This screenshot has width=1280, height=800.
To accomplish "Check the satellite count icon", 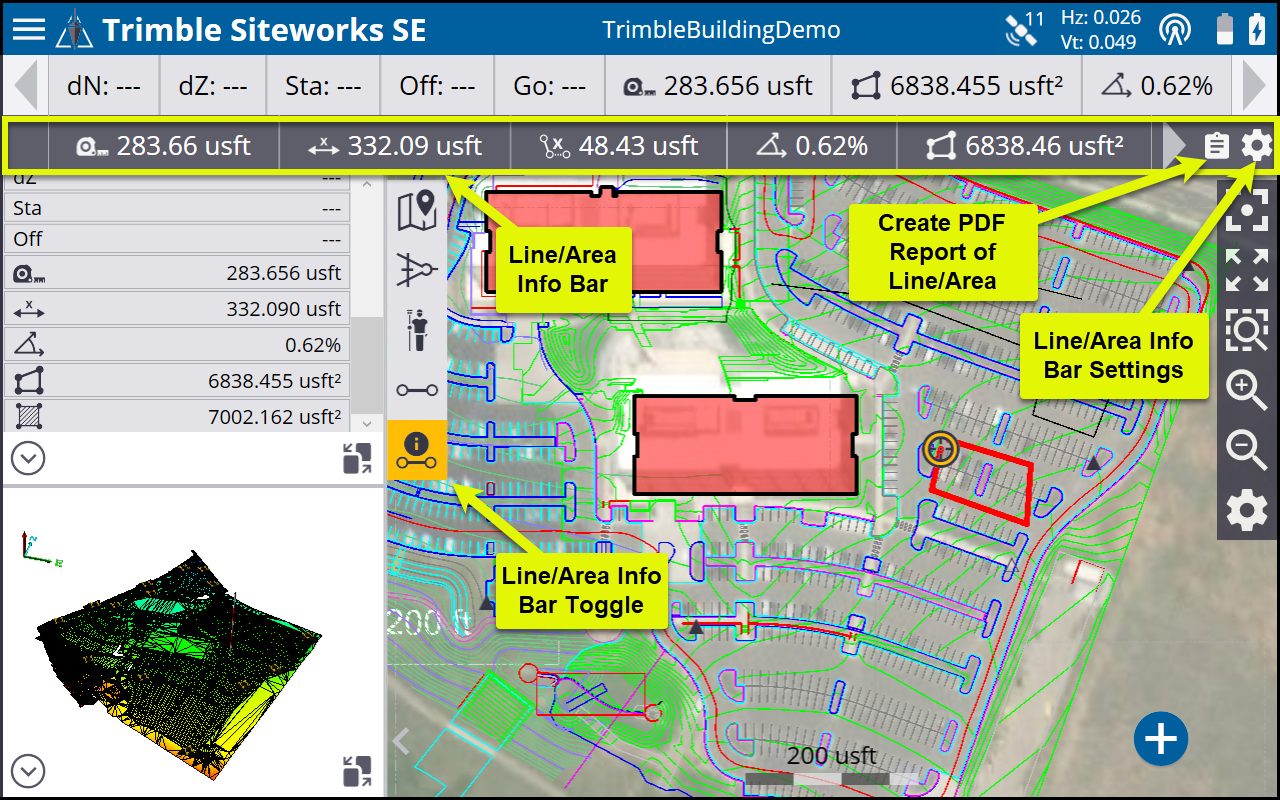I will pos(1024,29).
